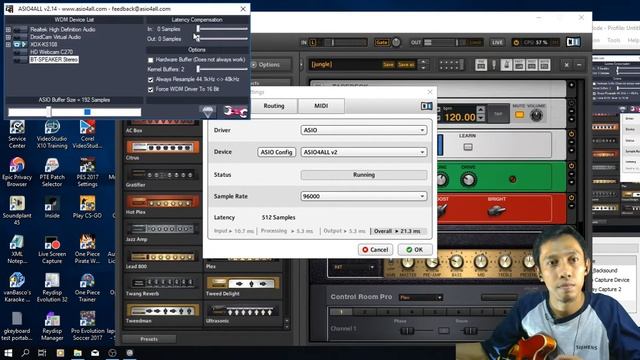Click the taskbar search icon
This screenshot has height=360, width=640.
(25, 353)
